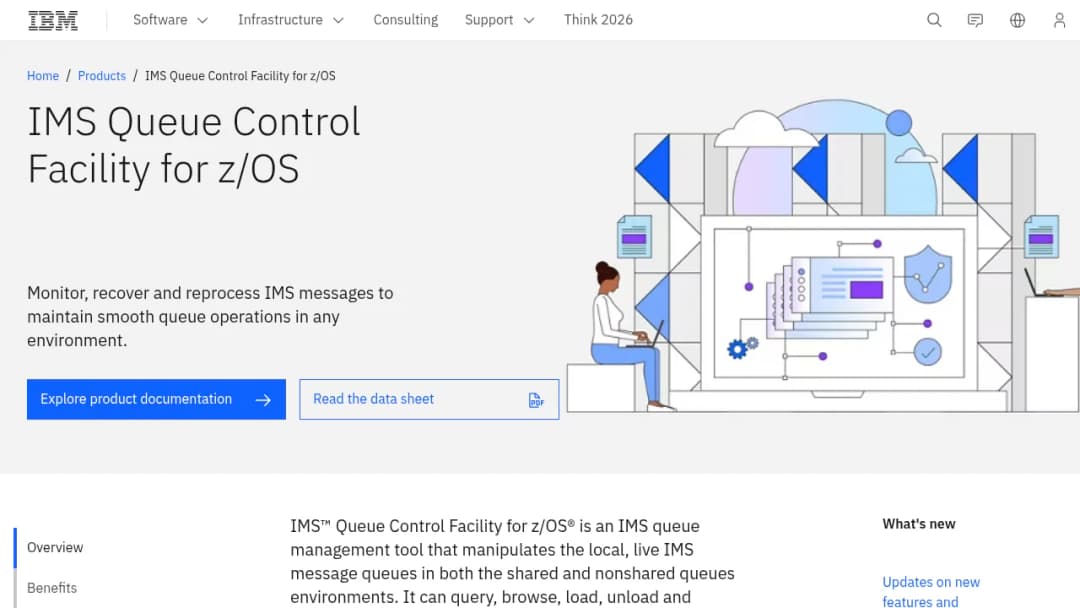Open the user profile icon
Image resolution: width=1080 pixels, height=608 pixels.
1059,20
